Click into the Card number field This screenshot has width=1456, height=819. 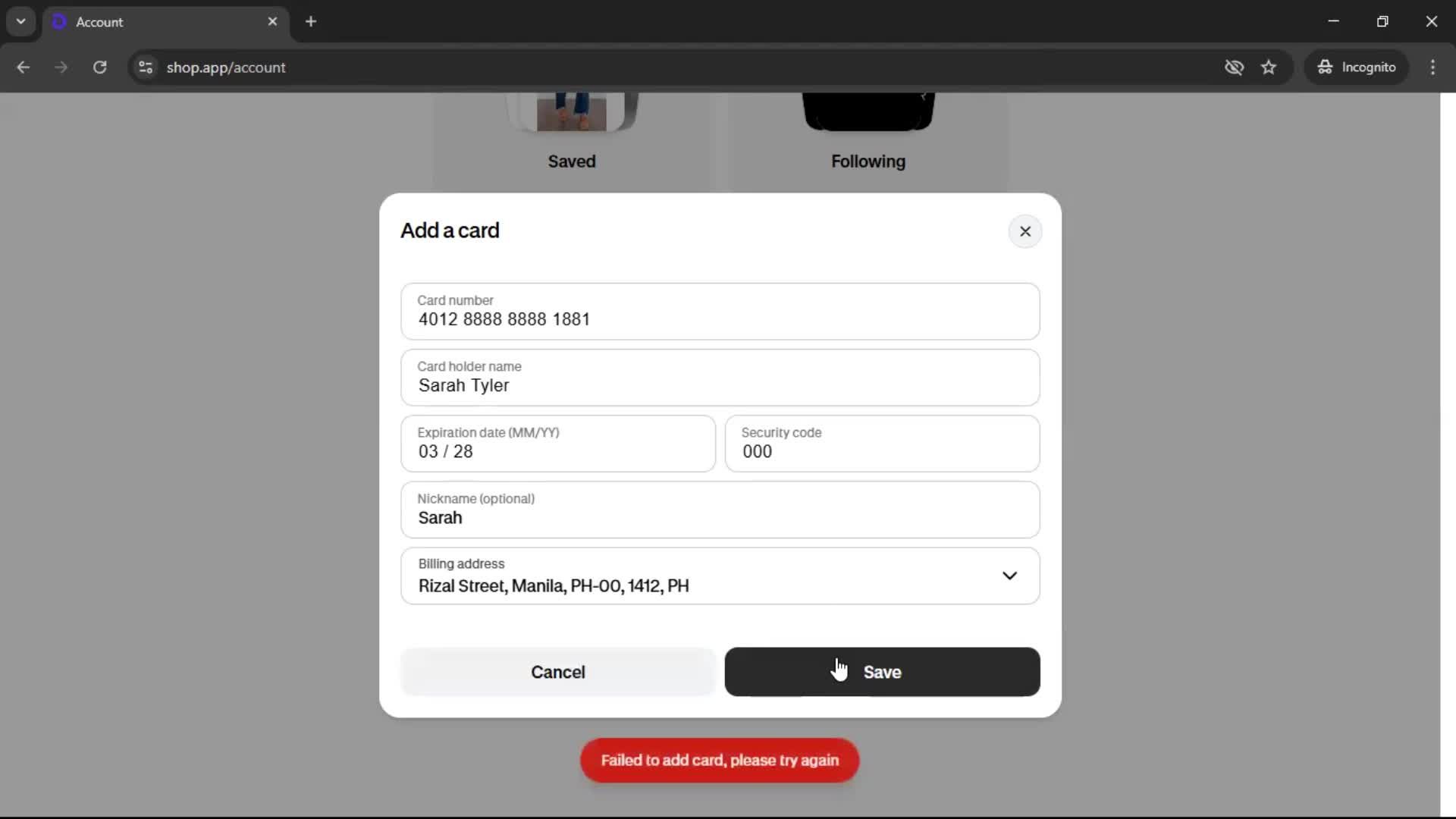pyautogui.click(x=720, y=312)
